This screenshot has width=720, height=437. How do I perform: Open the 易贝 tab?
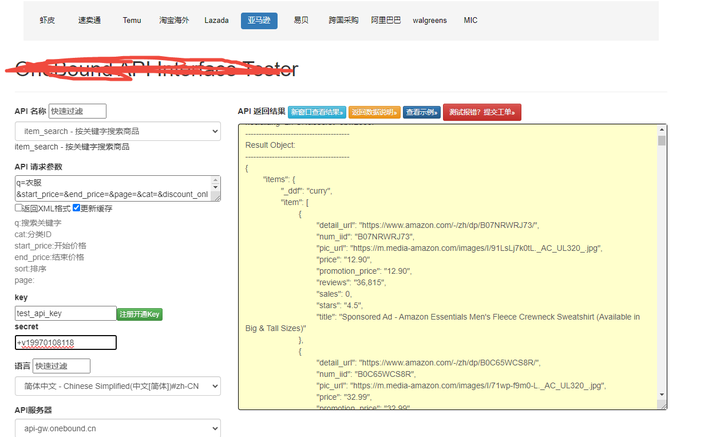pos(301,20)
